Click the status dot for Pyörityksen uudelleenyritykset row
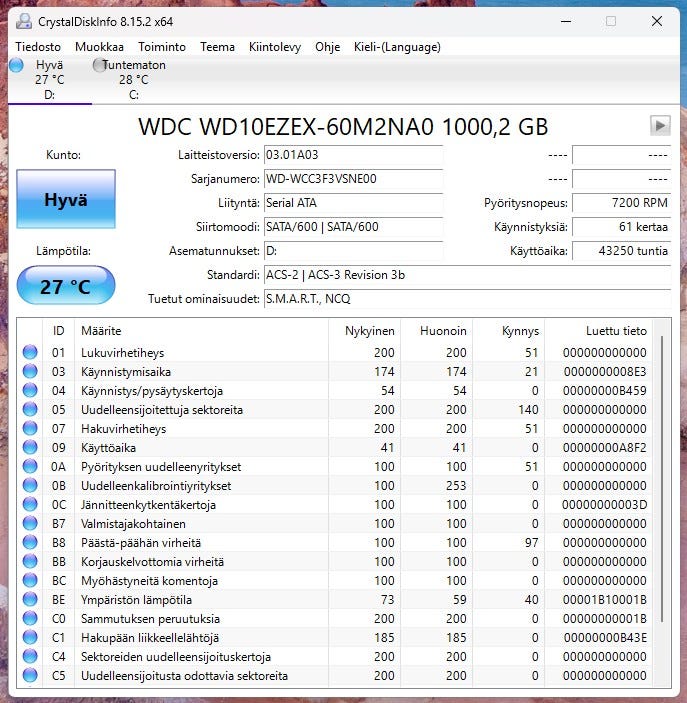The height and width of the screenshot is (703, 687). coord(30,466)
